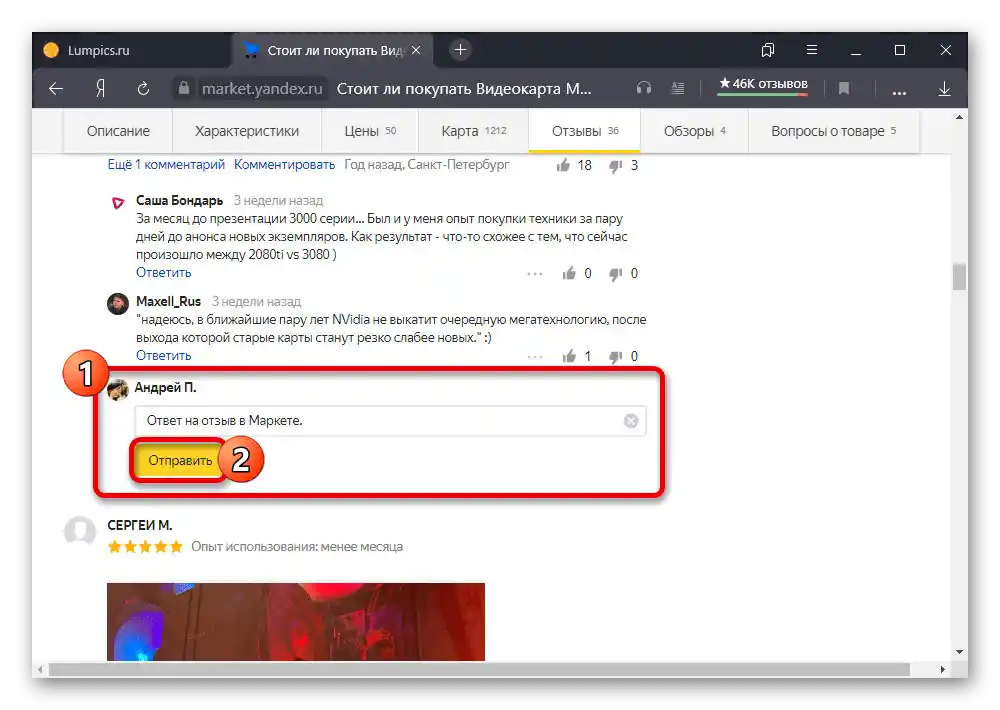Click the padlock site security icon
Screen dimensions: 1000x710
tap(184, 88)
